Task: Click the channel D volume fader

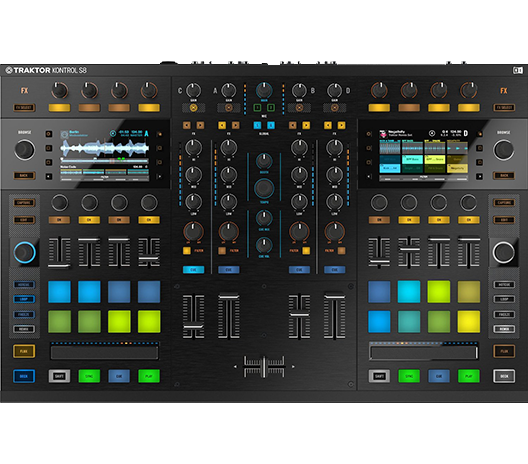Action: click(x=334, y=297)
